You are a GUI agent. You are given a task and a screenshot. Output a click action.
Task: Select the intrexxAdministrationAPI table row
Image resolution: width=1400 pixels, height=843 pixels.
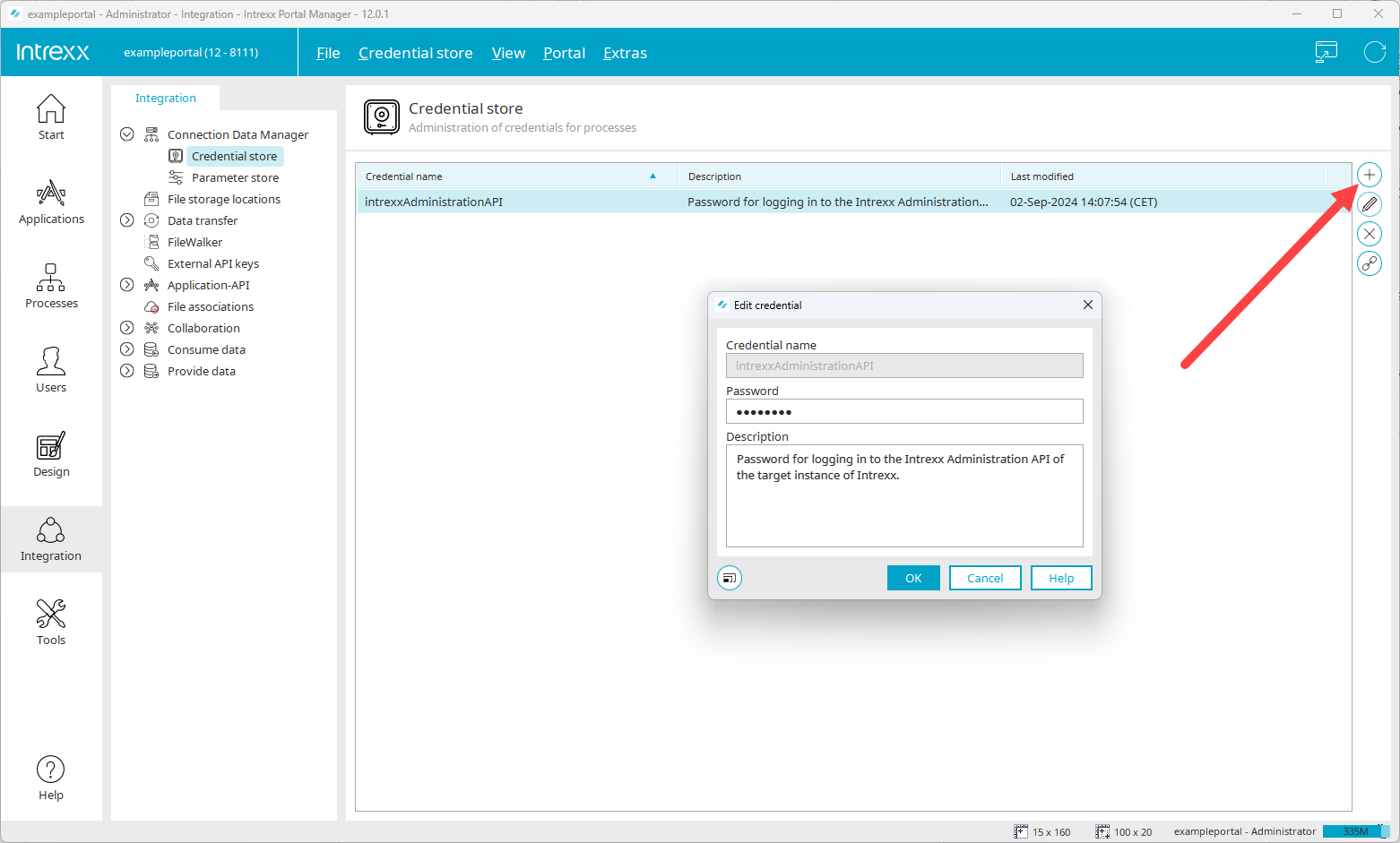[853, 202]
